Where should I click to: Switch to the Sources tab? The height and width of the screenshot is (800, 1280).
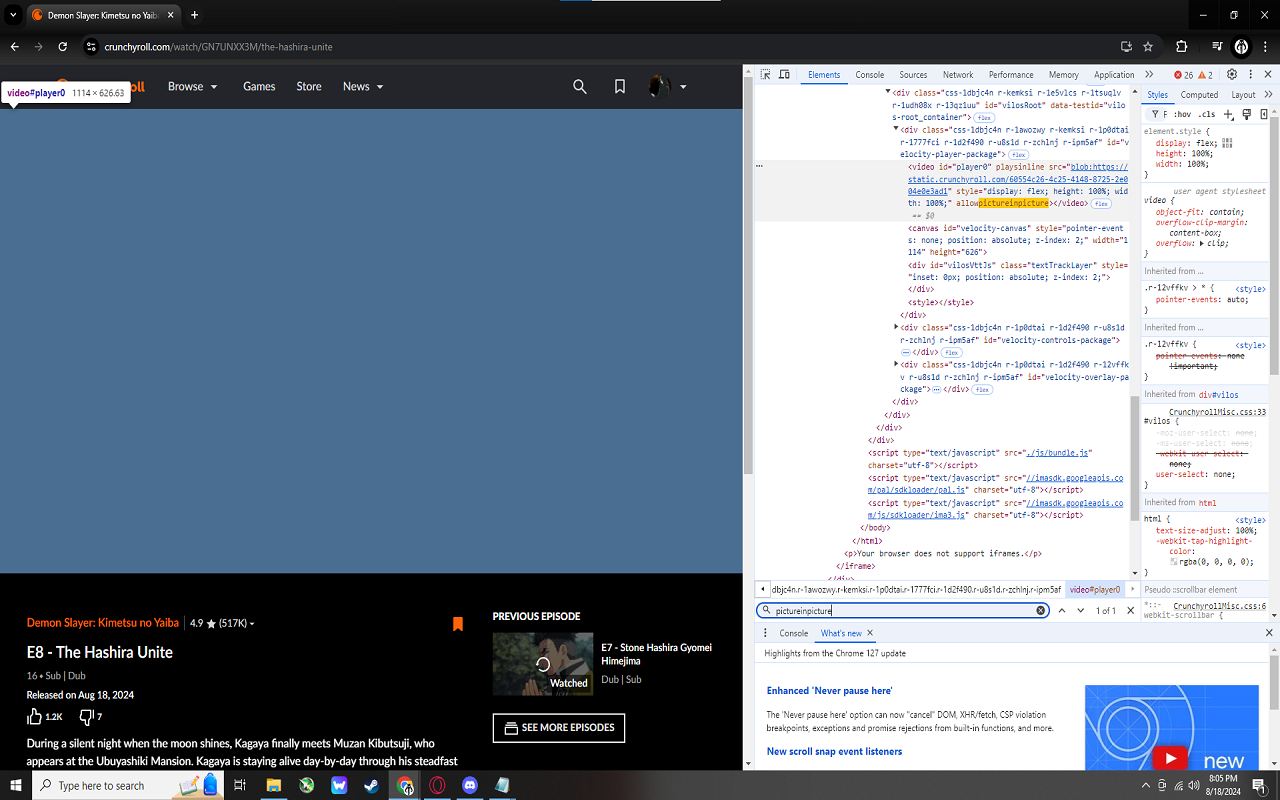click(913, 75)
